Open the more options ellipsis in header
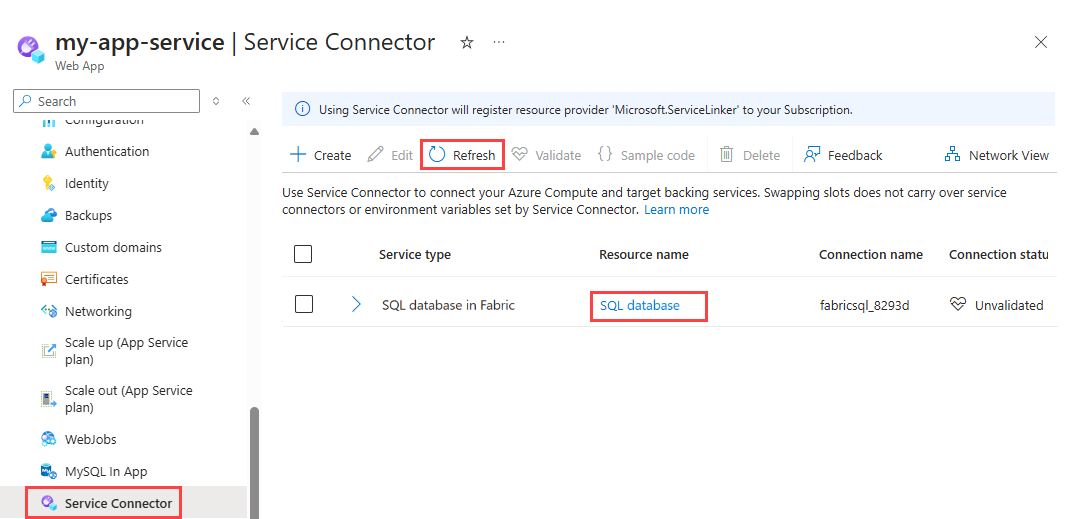Image resolution: width=1071 pixels, height=519 pixels. pyautogui.click(x=499, y=42)
